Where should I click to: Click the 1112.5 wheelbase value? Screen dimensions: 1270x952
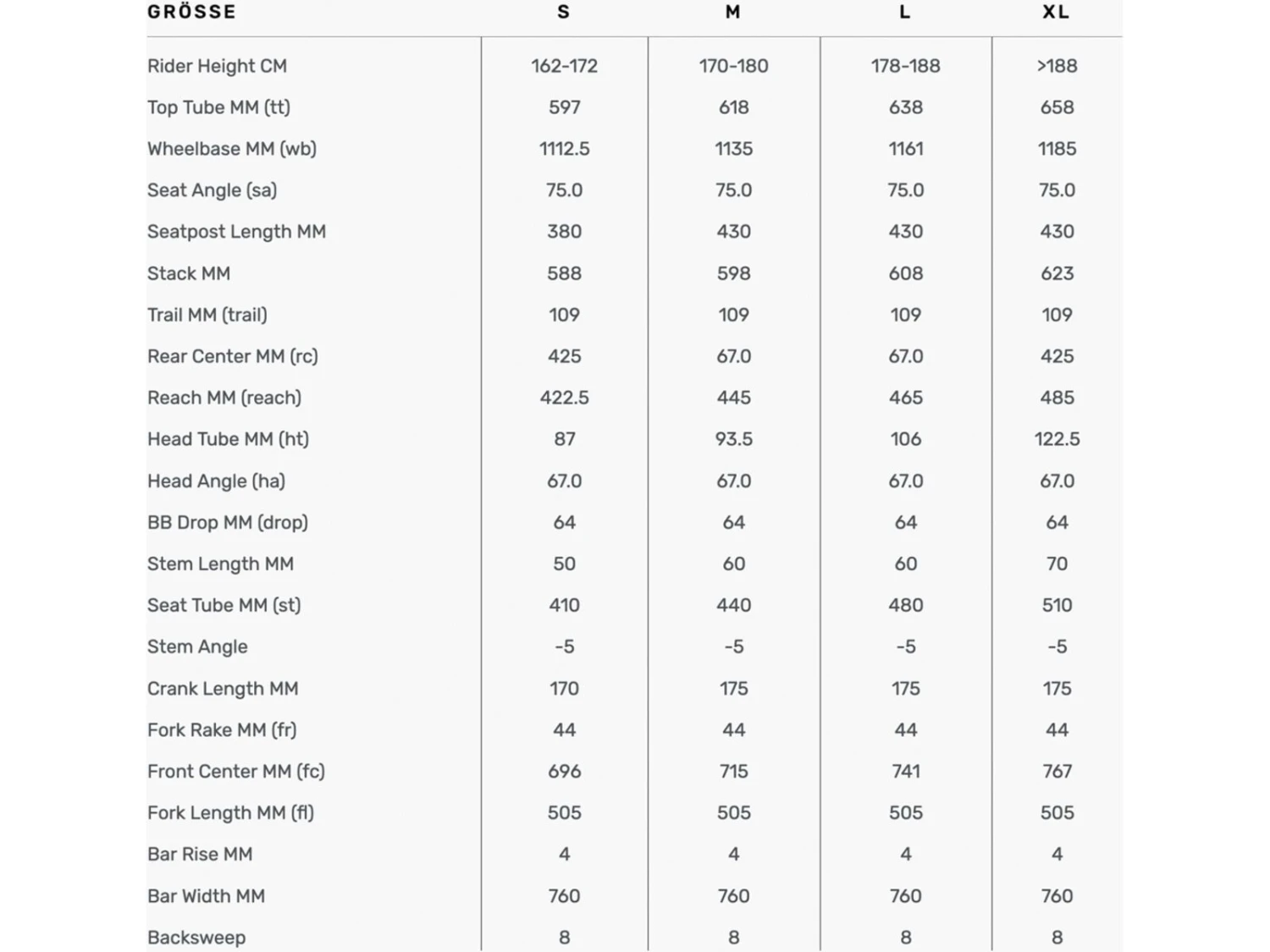[564, 149]
